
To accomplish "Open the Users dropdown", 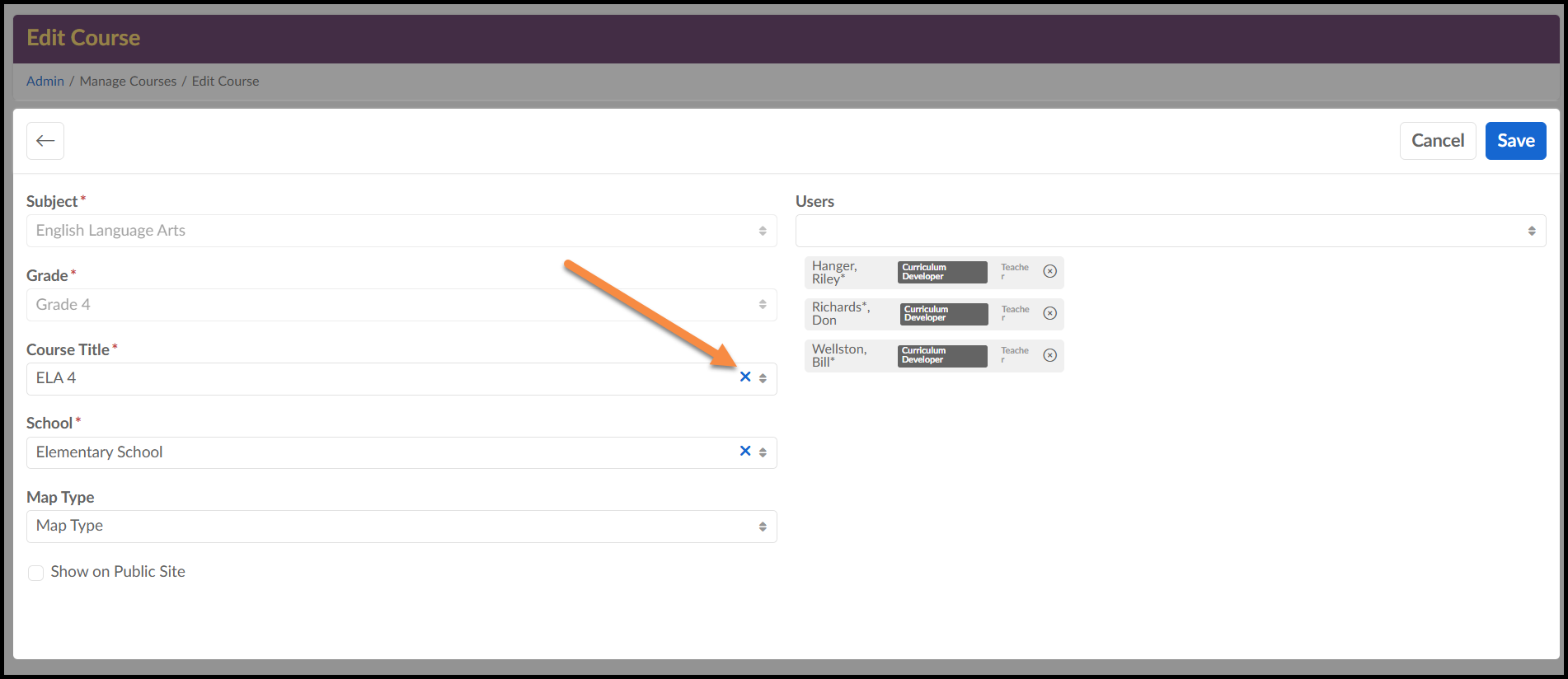I will (x=1170, y=231).
